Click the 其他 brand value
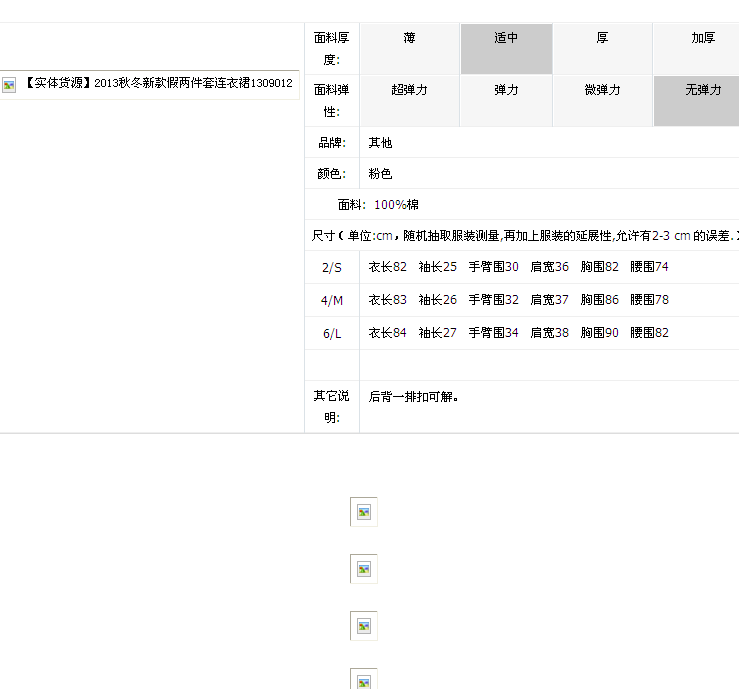 380,143
